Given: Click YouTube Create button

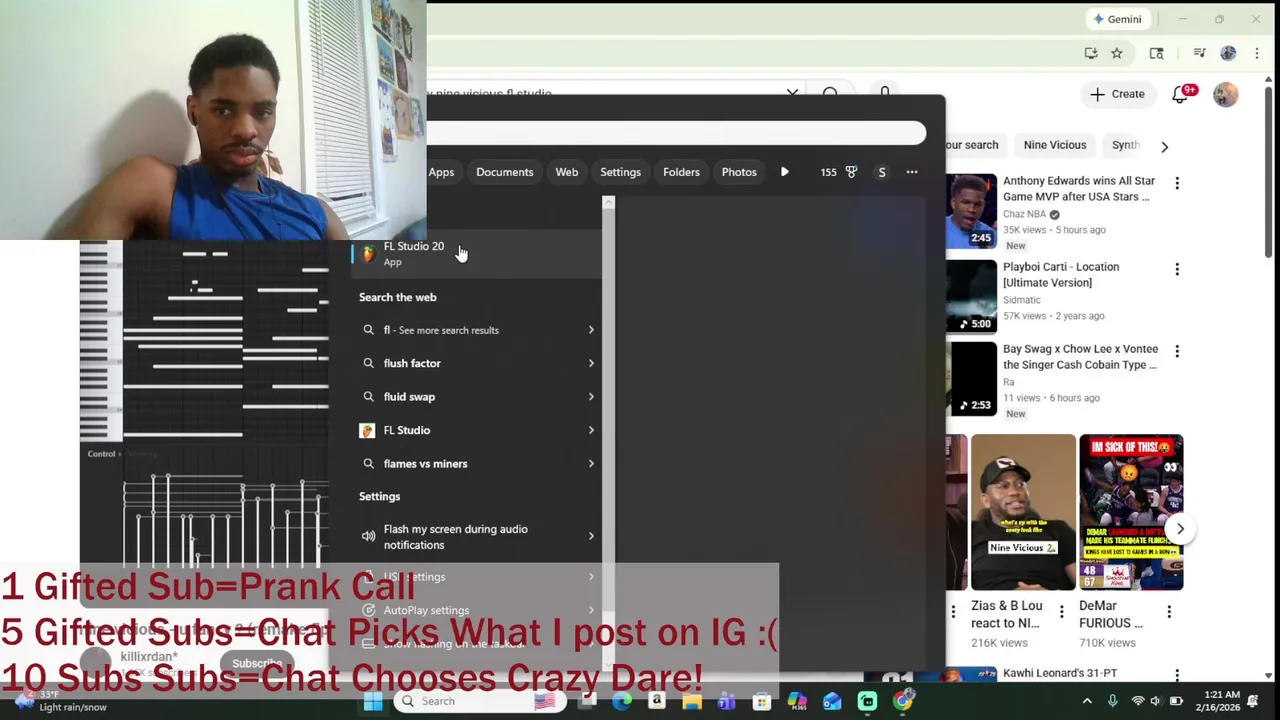Looking at the screenshot, I should (x=1117, y=94).
